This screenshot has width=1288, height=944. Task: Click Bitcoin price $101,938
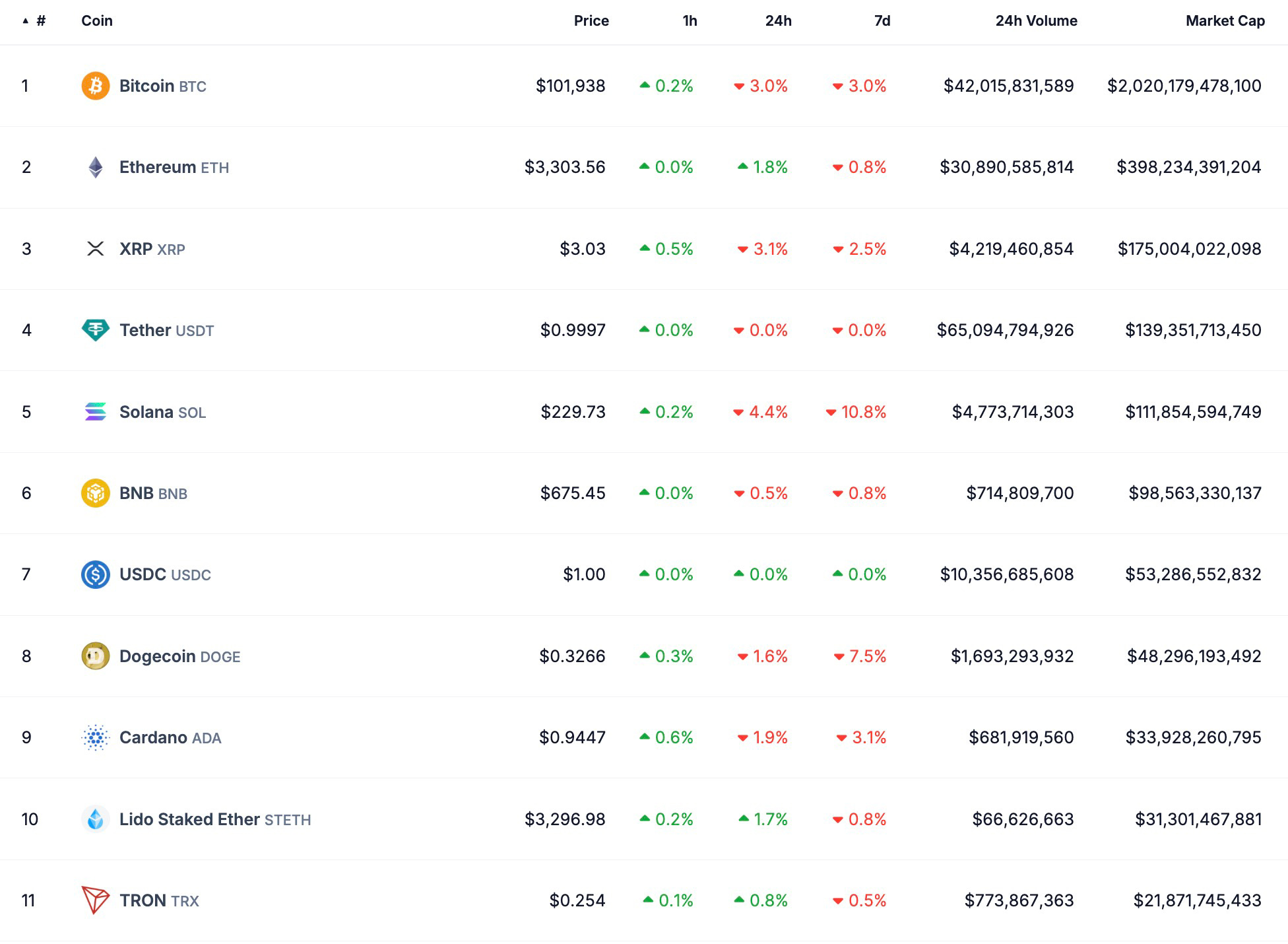click(x=570, y=86)
